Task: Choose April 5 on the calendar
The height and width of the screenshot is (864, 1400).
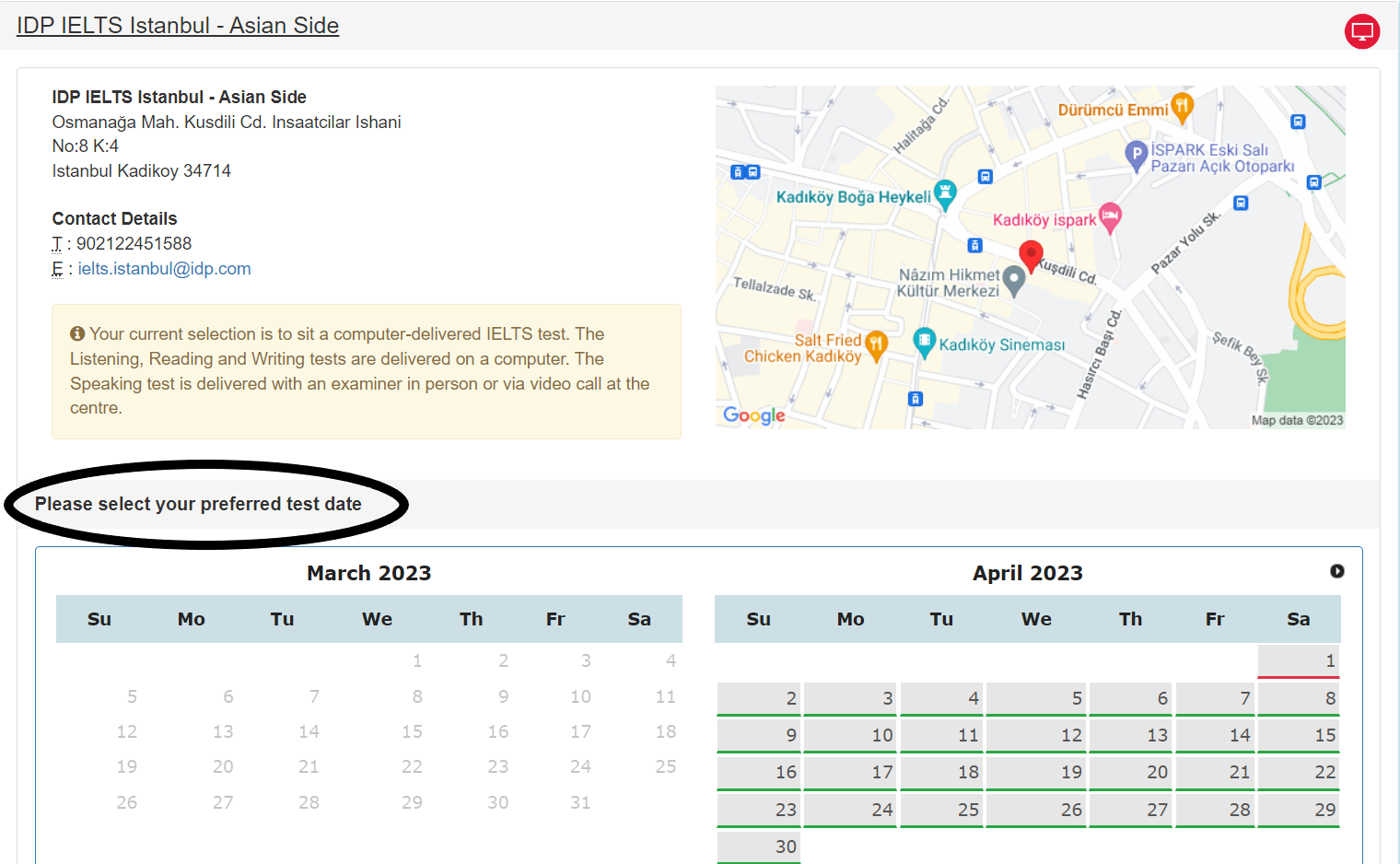Action: pyautogui.click(x=1036, y=699)
